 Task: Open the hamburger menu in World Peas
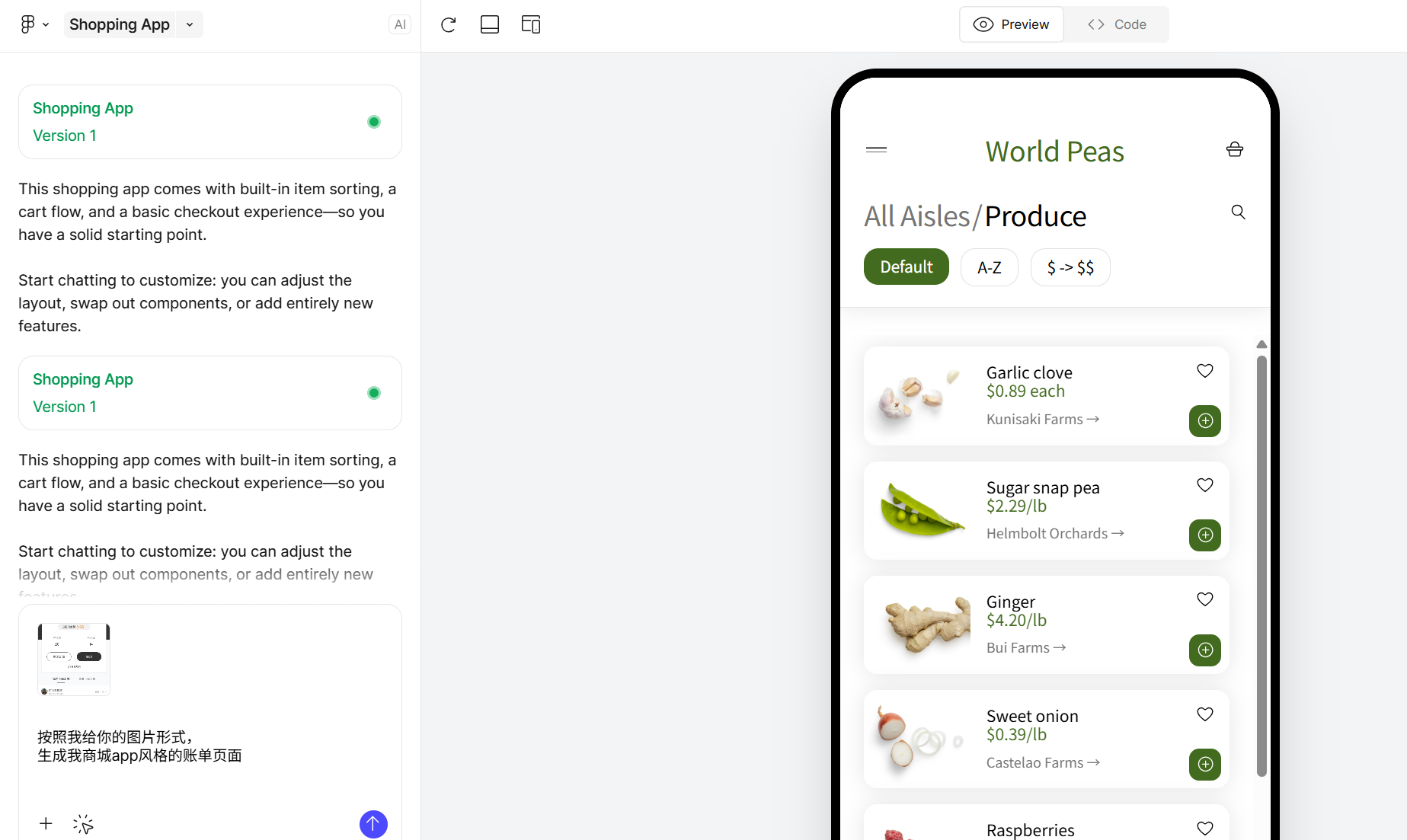[876, 149]
